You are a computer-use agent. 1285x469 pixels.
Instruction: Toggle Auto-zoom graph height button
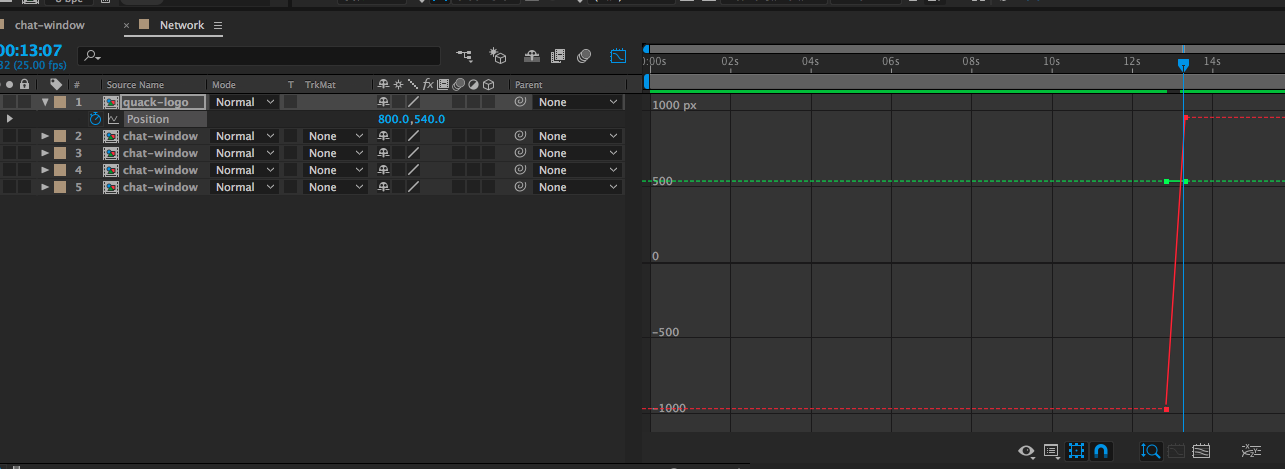(1150, 451)
